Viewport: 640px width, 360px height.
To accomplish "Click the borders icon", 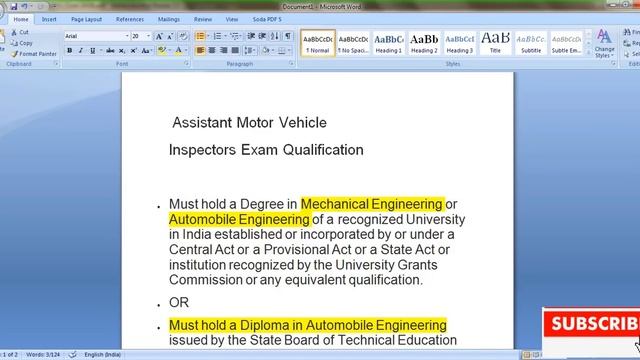I will click(x=282, y=51).
